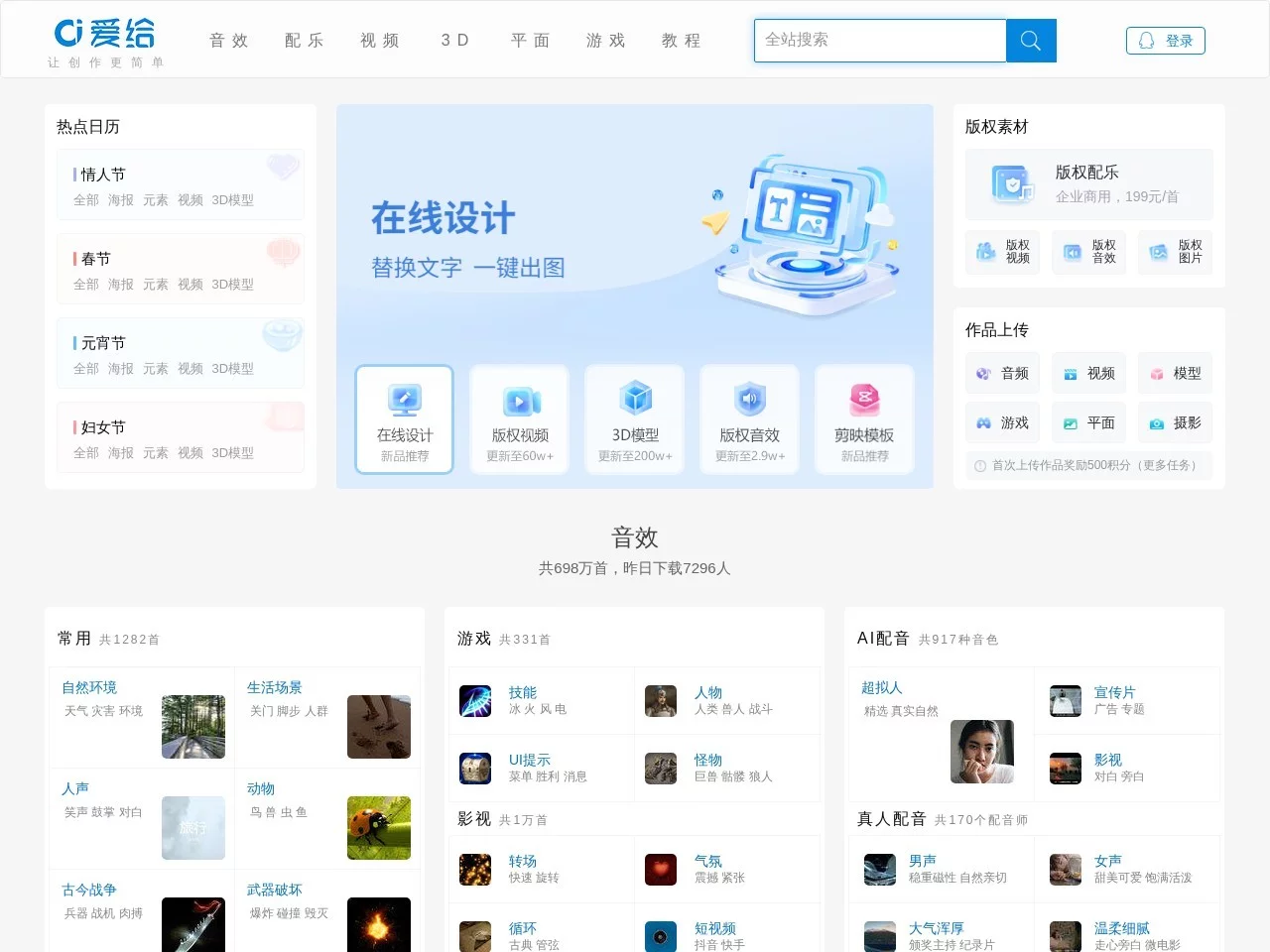Select the 在线设计 tool icon
1270x952 pixels.
pyautogui.click(x=404, y=402)
